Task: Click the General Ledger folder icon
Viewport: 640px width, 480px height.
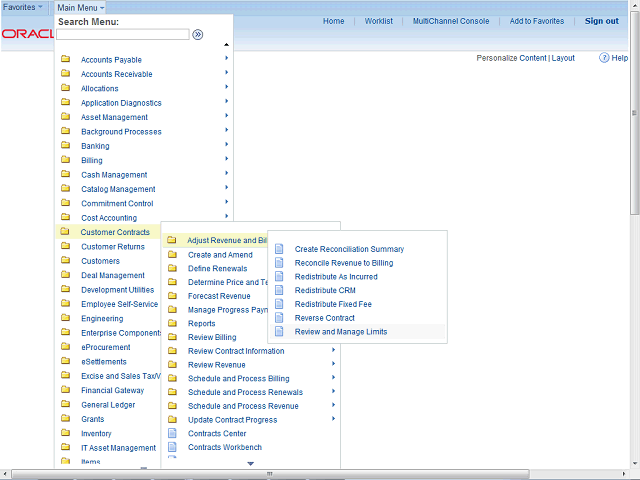Action: point(65,404)
